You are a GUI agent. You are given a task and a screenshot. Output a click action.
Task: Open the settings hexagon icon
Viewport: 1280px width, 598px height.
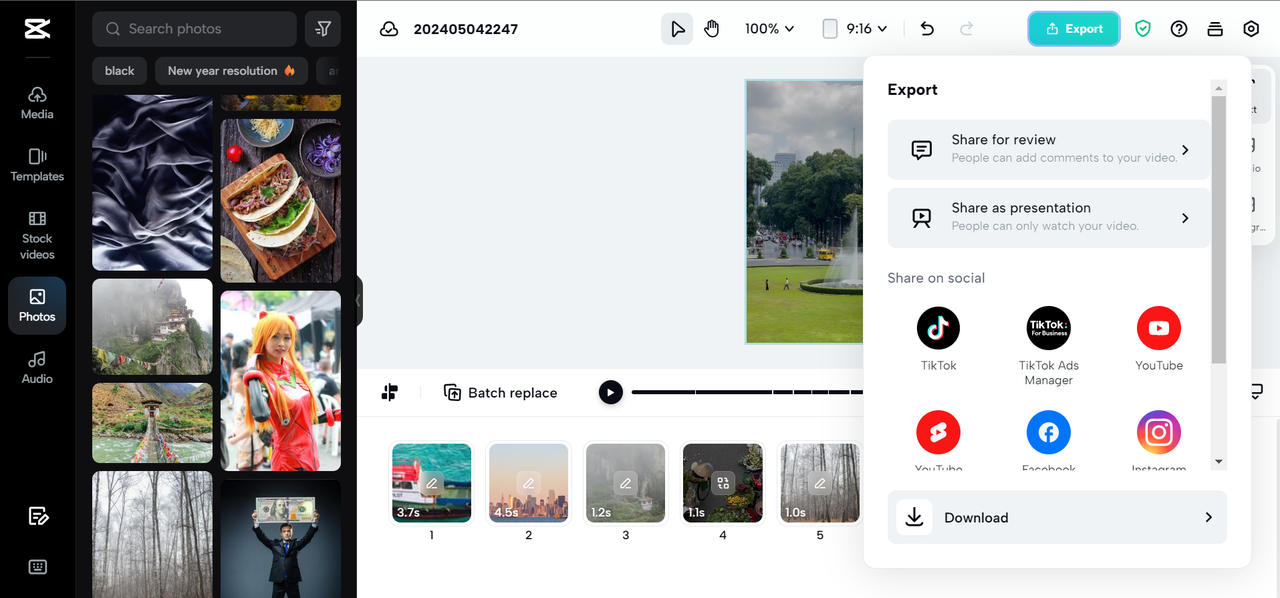click(1251, 29)
